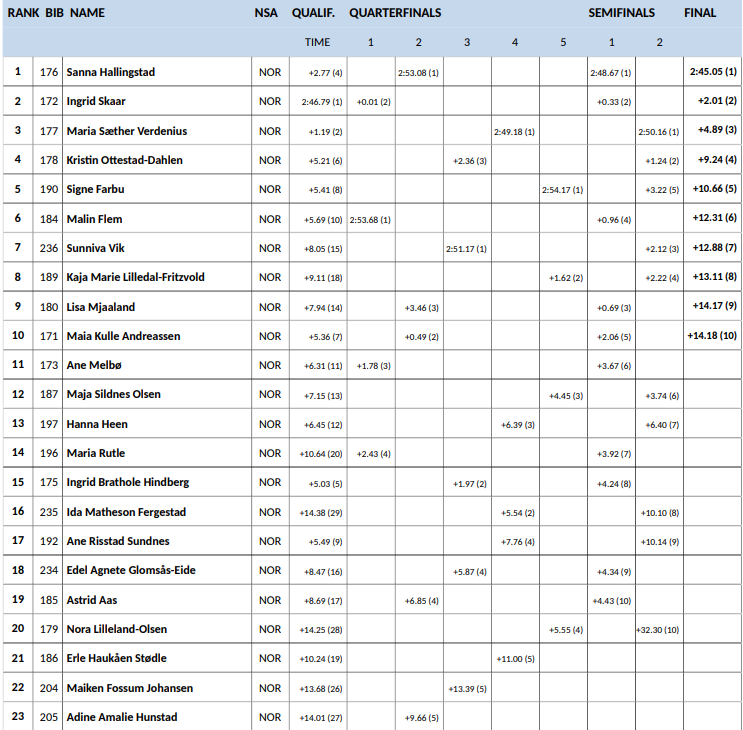Select Maria Sæther Verdenius in the list

[x=126, y=131]
